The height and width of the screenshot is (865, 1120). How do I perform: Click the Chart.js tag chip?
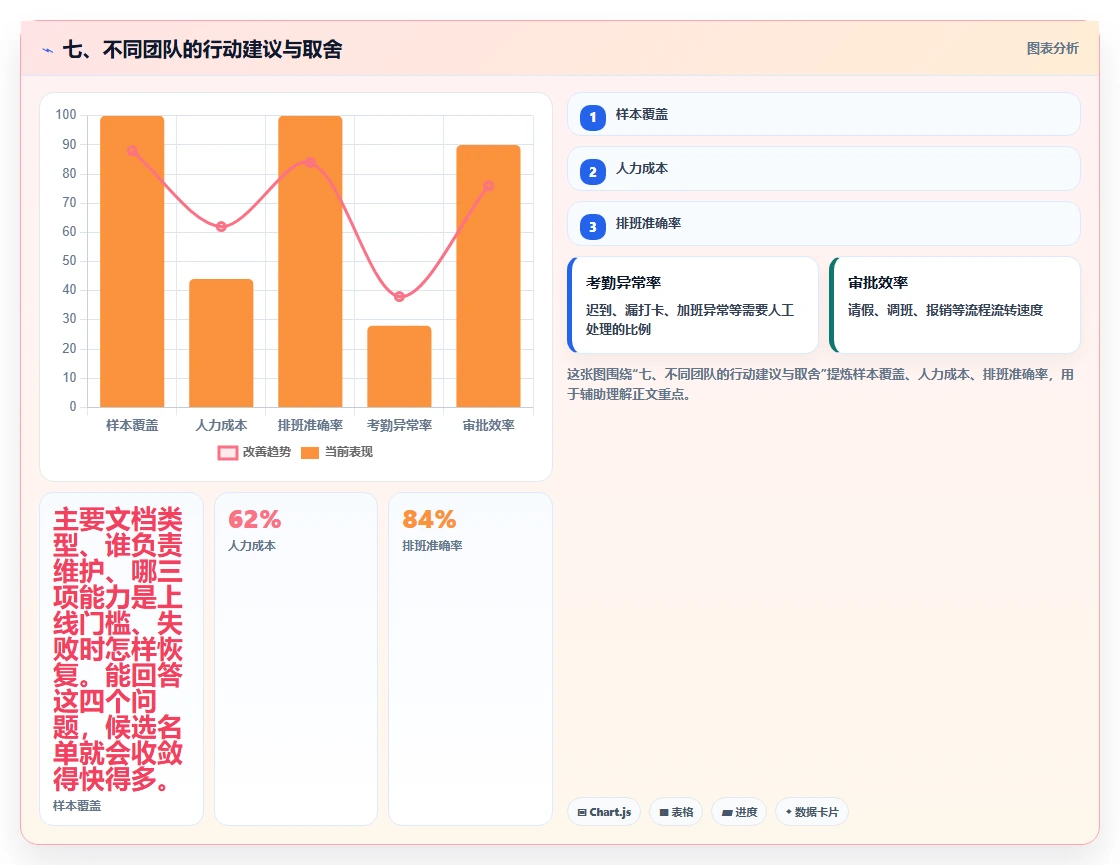[x=604, y=812]
